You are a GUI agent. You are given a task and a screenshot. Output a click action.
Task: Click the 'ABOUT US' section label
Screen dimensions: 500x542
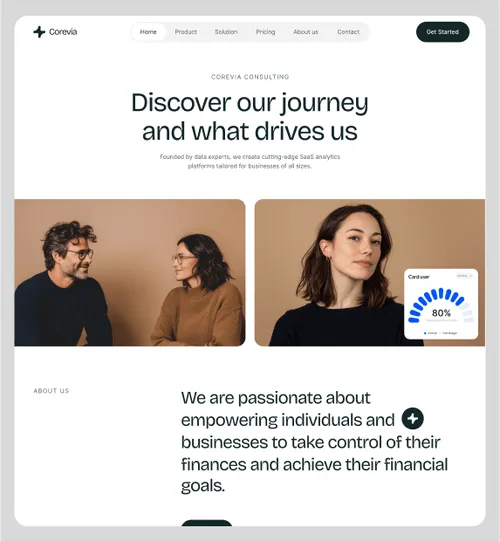click(51, 391)
